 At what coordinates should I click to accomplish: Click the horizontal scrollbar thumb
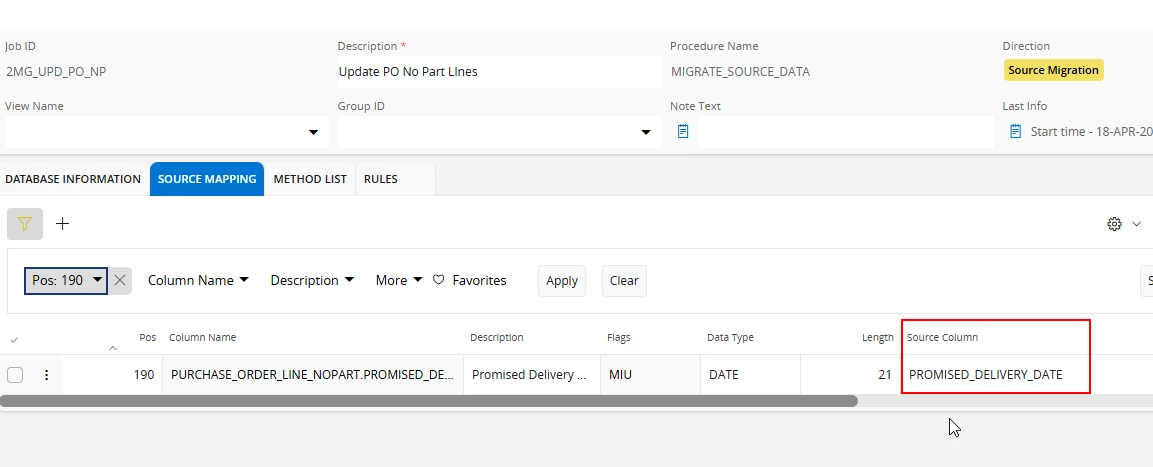coord(428,401)
